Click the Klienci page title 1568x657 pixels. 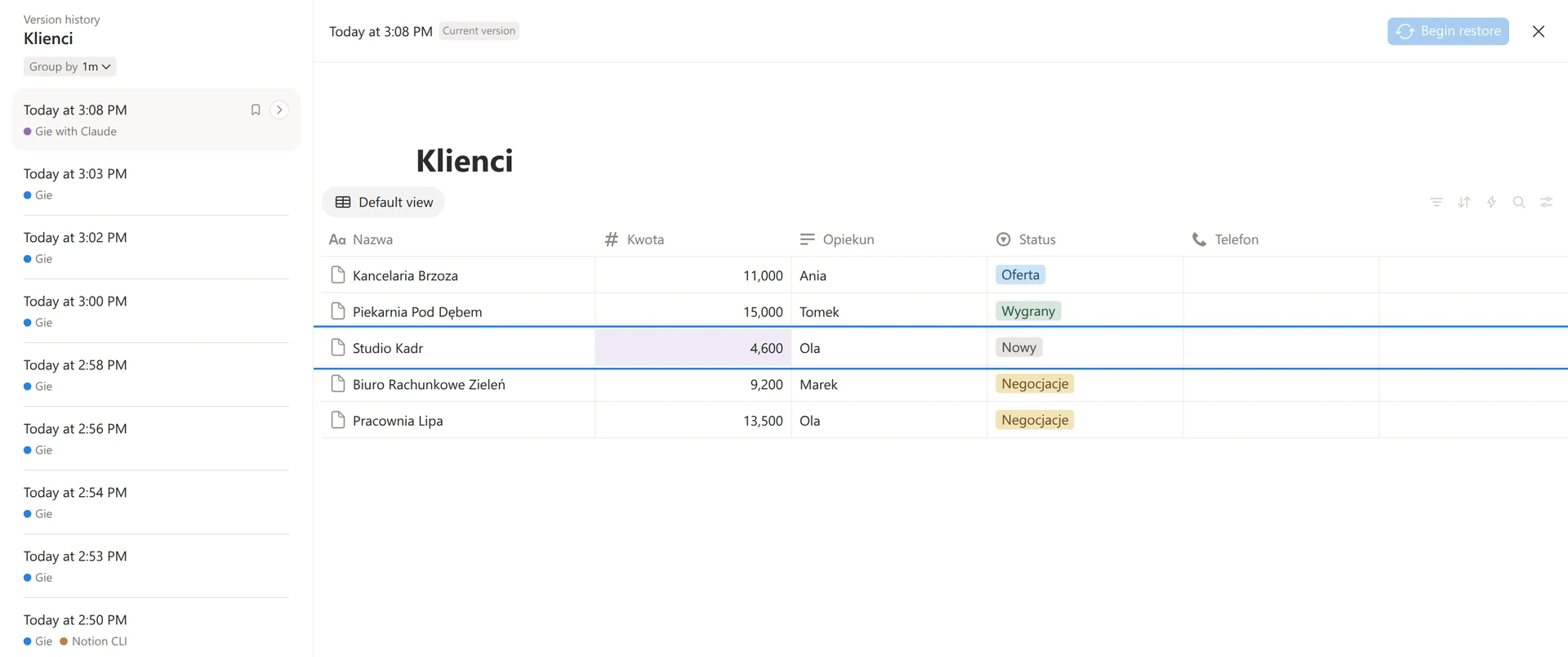pyautogui.click(x=465, y=161)
